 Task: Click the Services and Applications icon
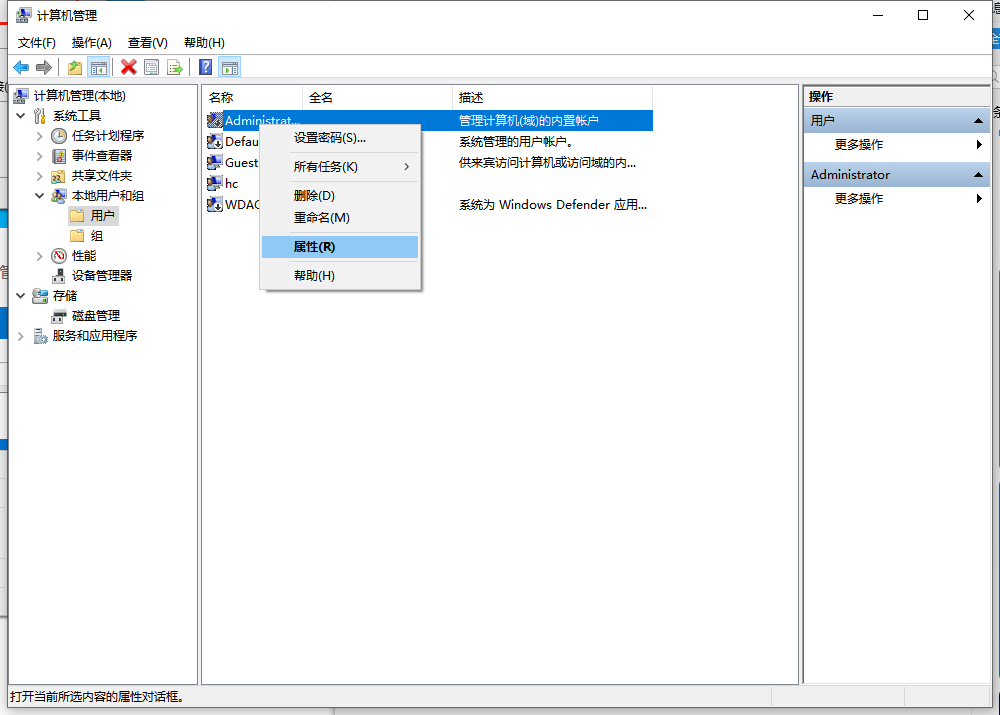click(40, 336)
